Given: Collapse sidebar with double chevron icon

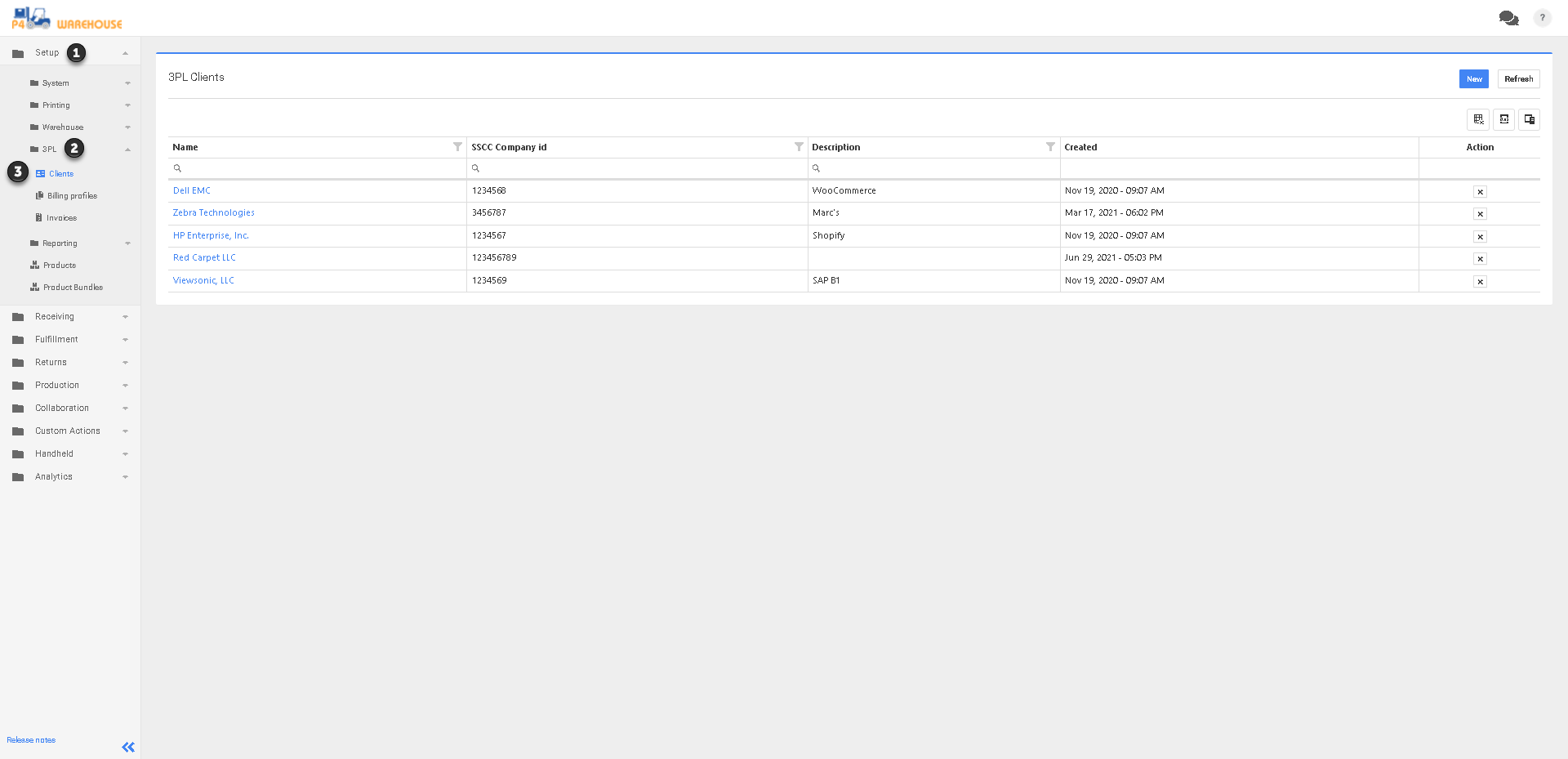Looking at the screenshot, I should click(x=128, y=747).
